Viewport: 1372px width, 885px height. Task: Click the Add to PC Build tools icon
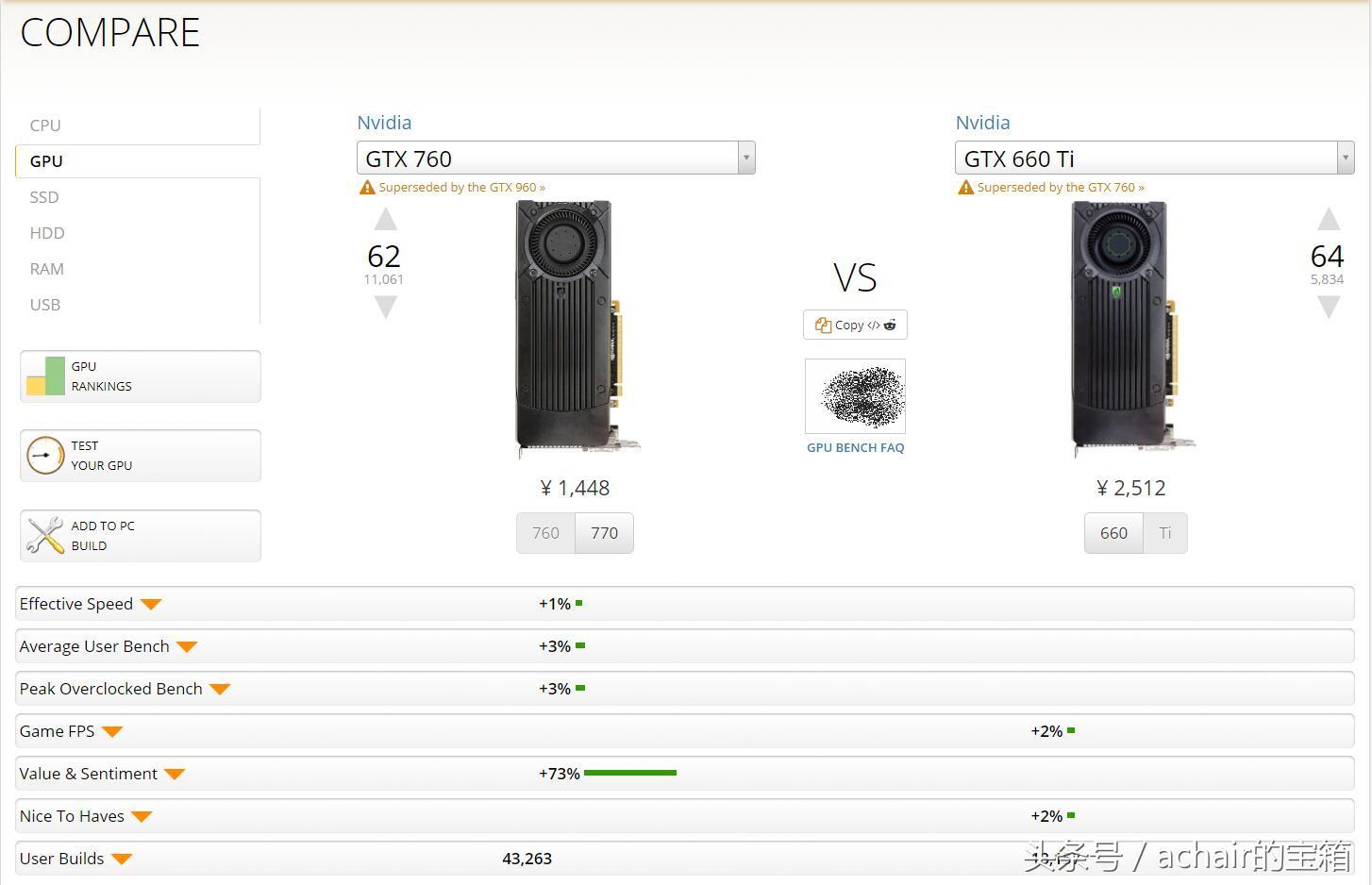pos(45,536)
